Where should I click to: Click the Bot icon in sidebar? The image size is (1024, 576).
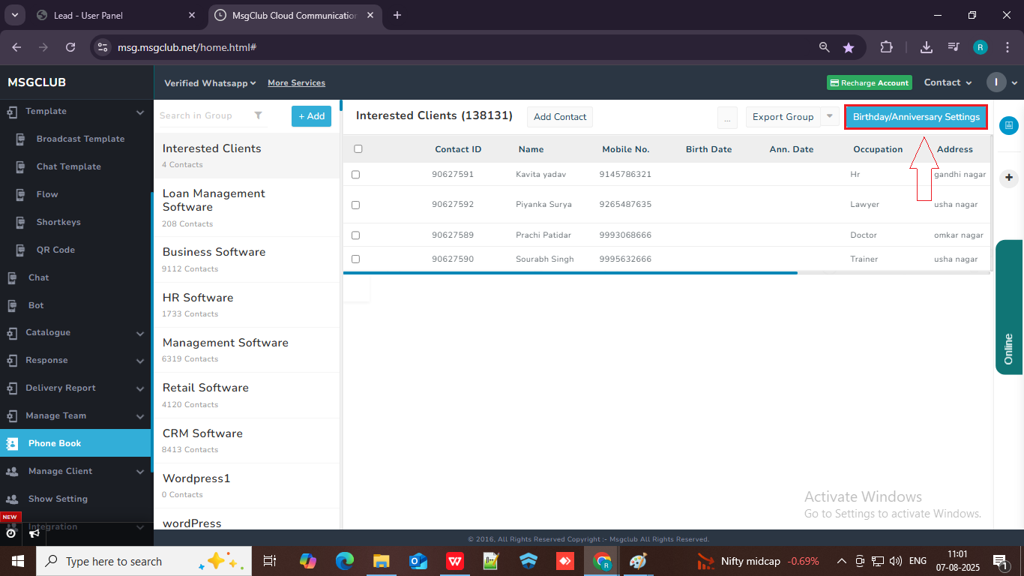point(12,306)
